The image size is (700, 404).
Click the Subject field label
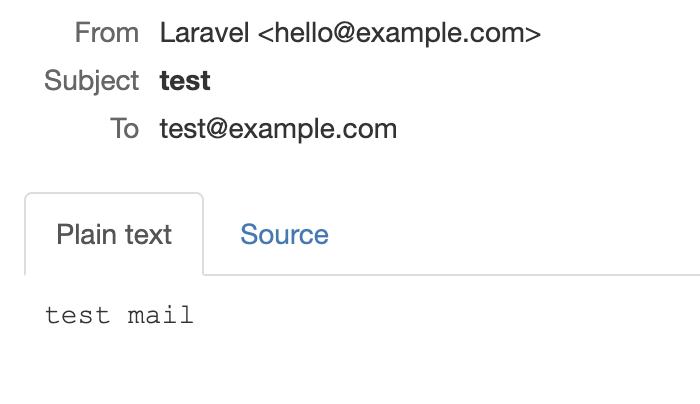point(91,81)
